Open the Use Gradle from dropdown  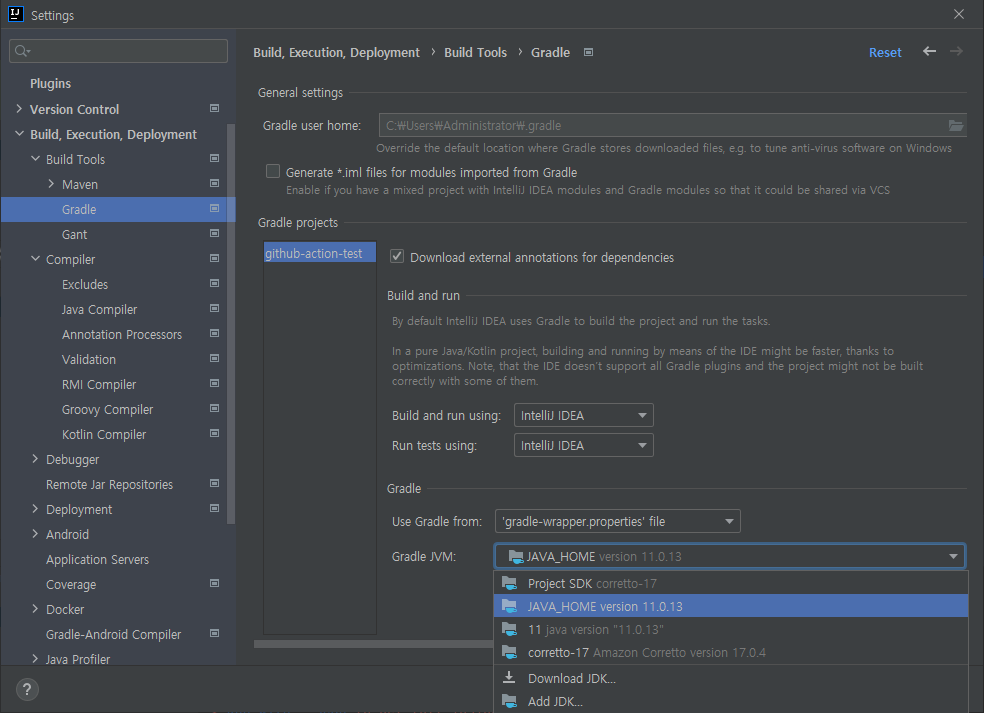coord(617,521)
